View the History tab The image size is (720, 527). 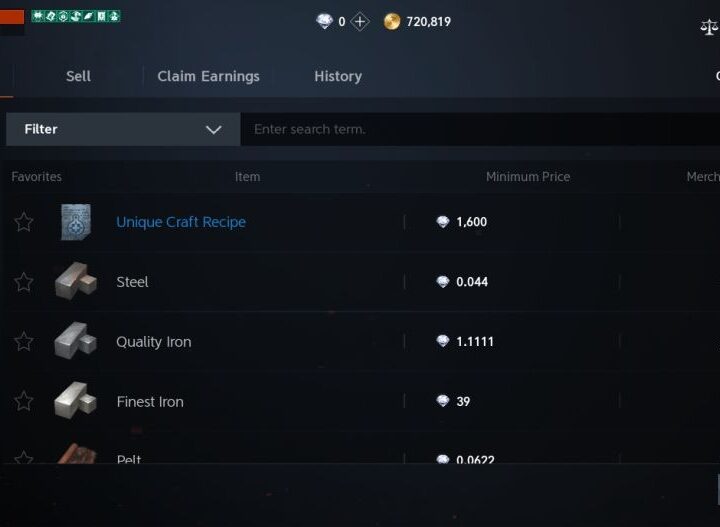coord(338,76)
